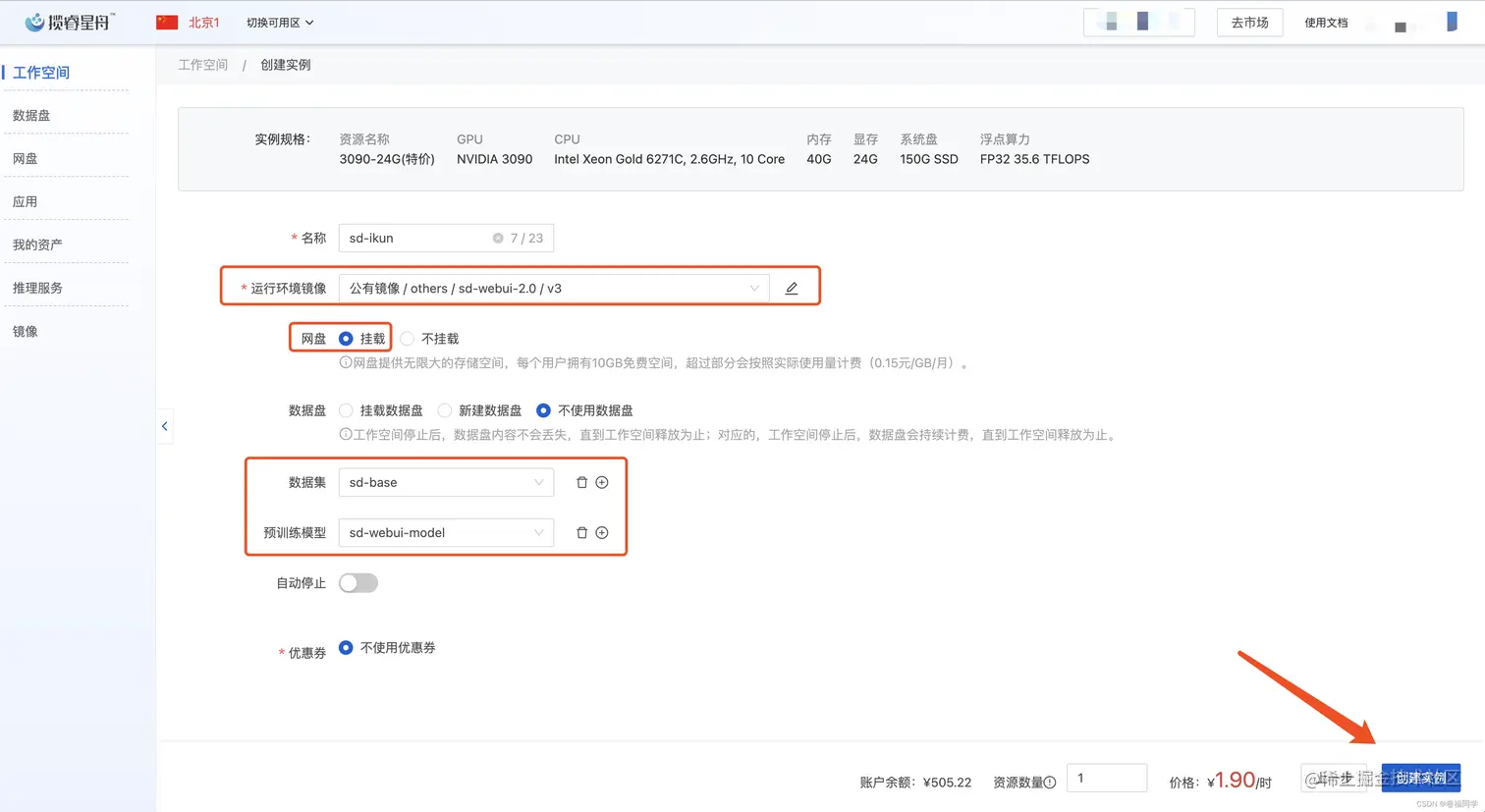Screen dimensions: 1485x812
Task: Open 推理服务 from the sidebar
Action: click(x=39, y=288)
